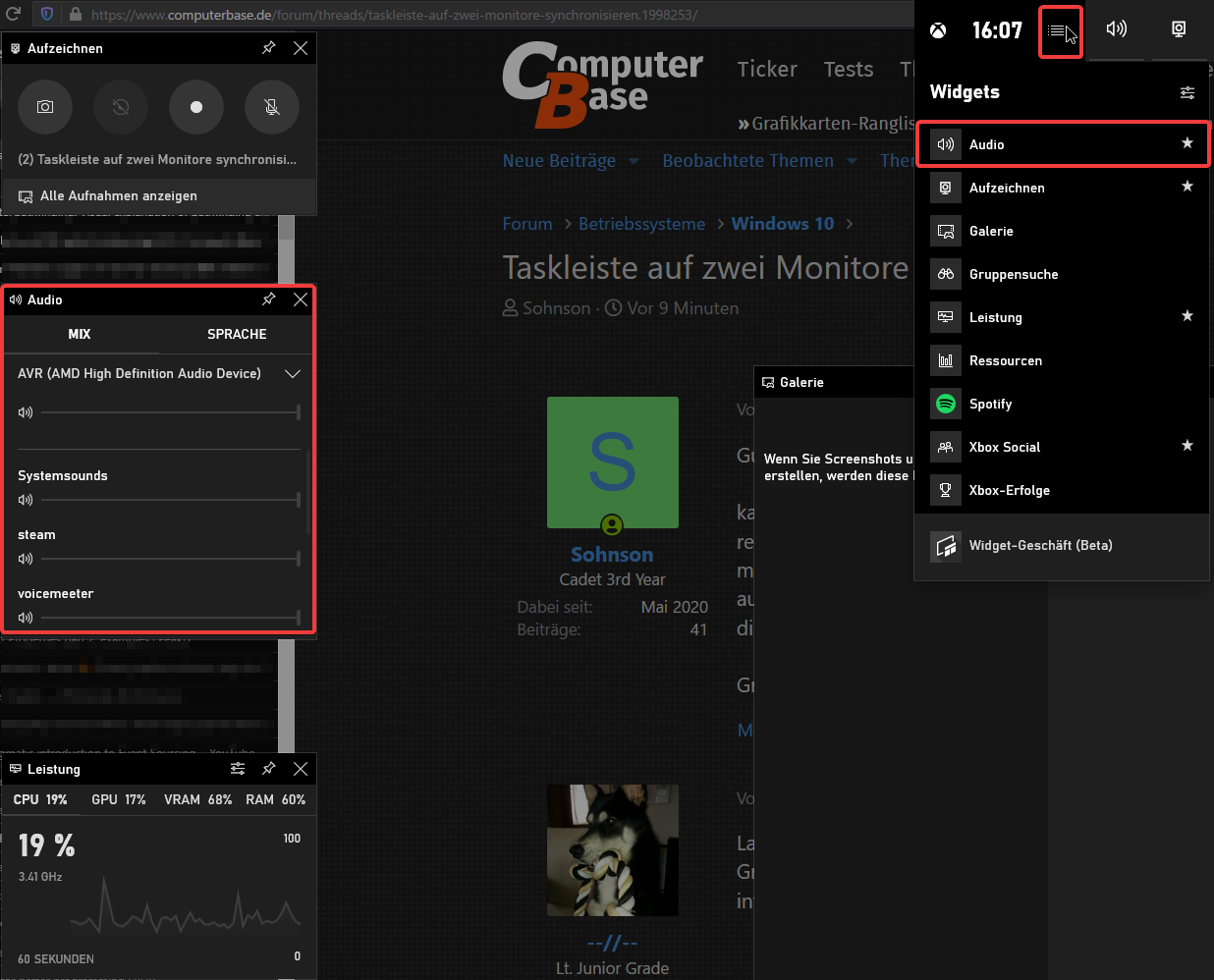Select the GPU 17% performance tab
This screenshot has height=980, width=1214.
119,800
